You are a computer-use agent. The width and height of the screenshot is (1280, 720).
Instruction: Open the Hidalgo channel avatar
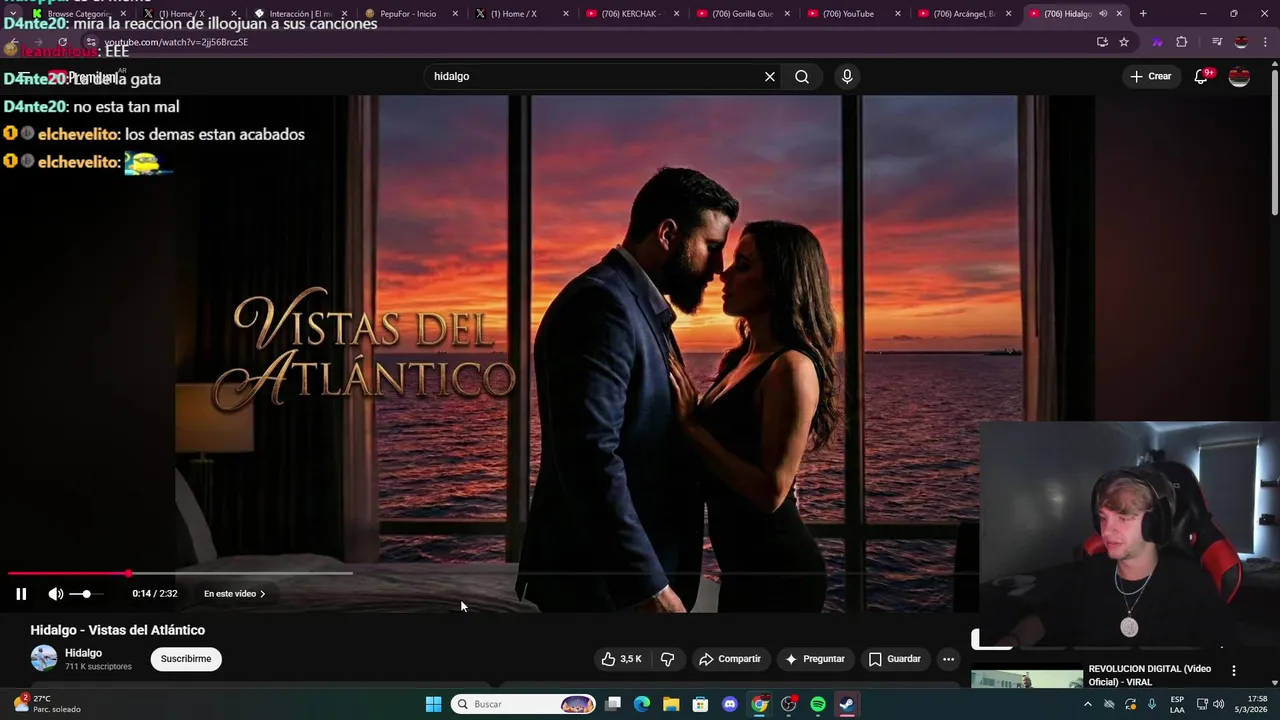[x=44, y=658]
